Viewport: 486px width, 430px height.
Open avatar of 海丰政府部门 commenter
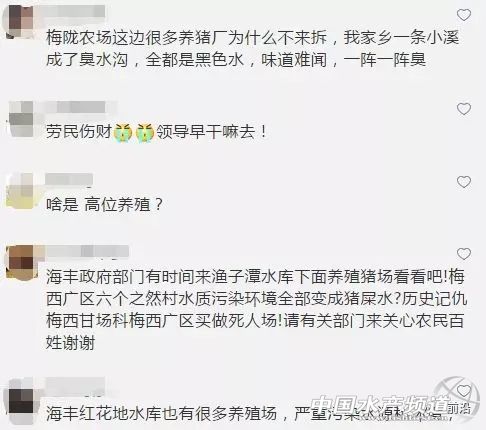[22, 262]
